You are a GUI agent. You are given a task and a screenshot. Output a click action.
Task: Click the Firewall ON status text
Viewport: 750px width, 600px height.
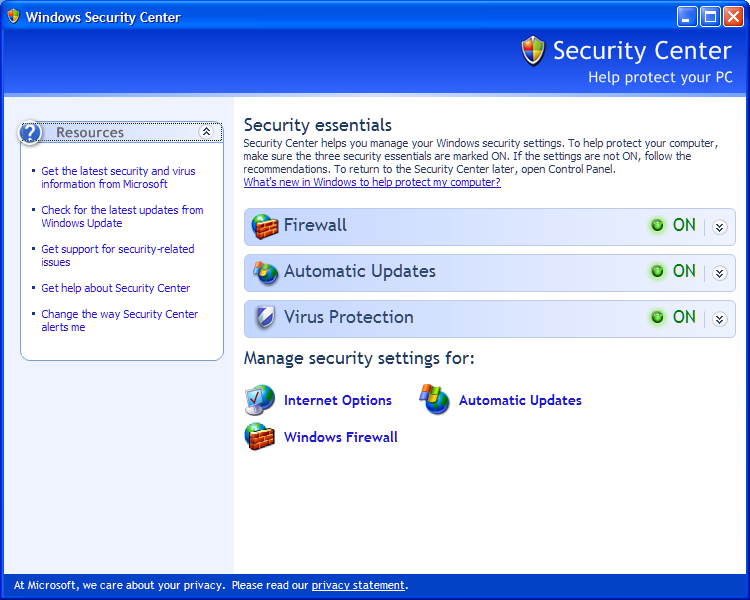coord(684,225)
